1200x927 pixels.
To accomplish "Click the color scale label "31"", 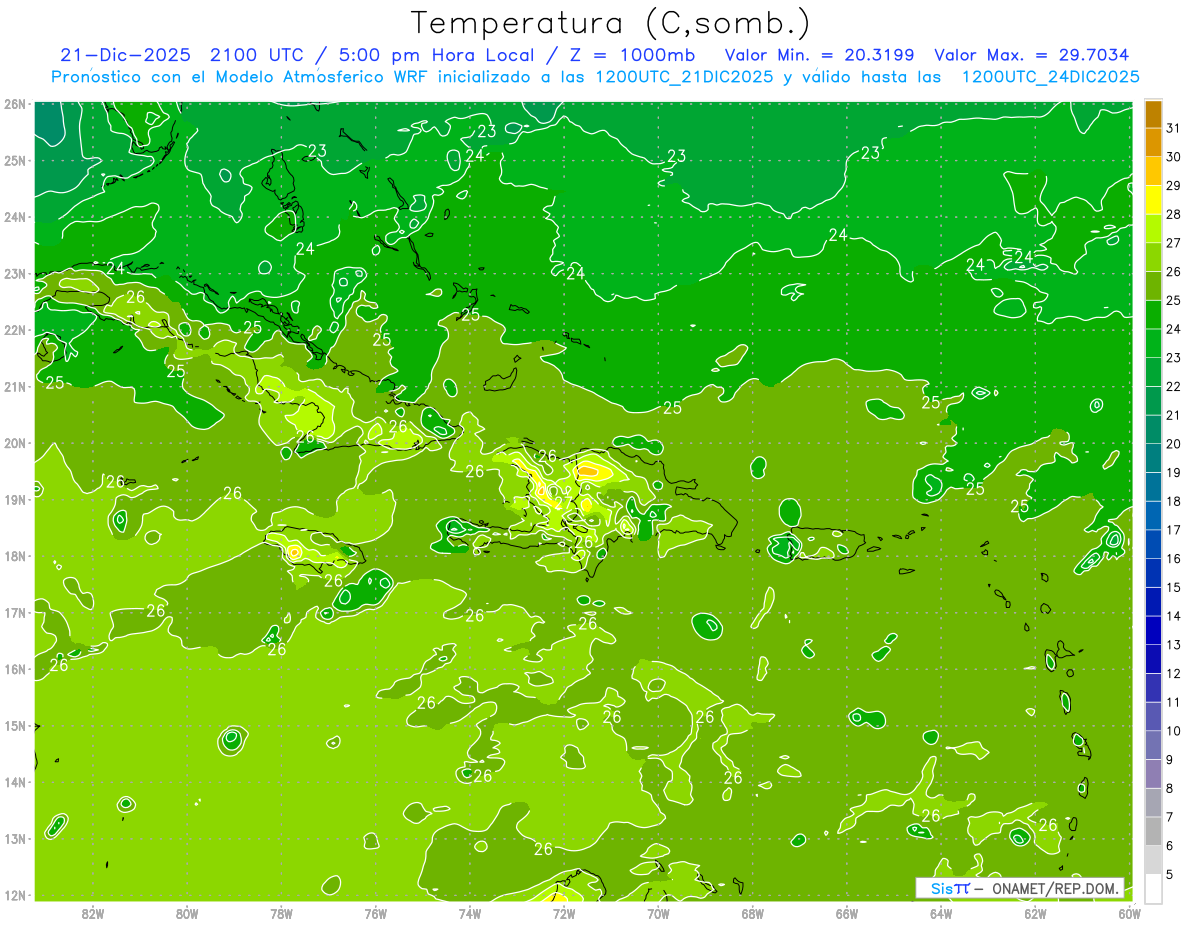I will pyautogui.click(x=1174, y=128).
